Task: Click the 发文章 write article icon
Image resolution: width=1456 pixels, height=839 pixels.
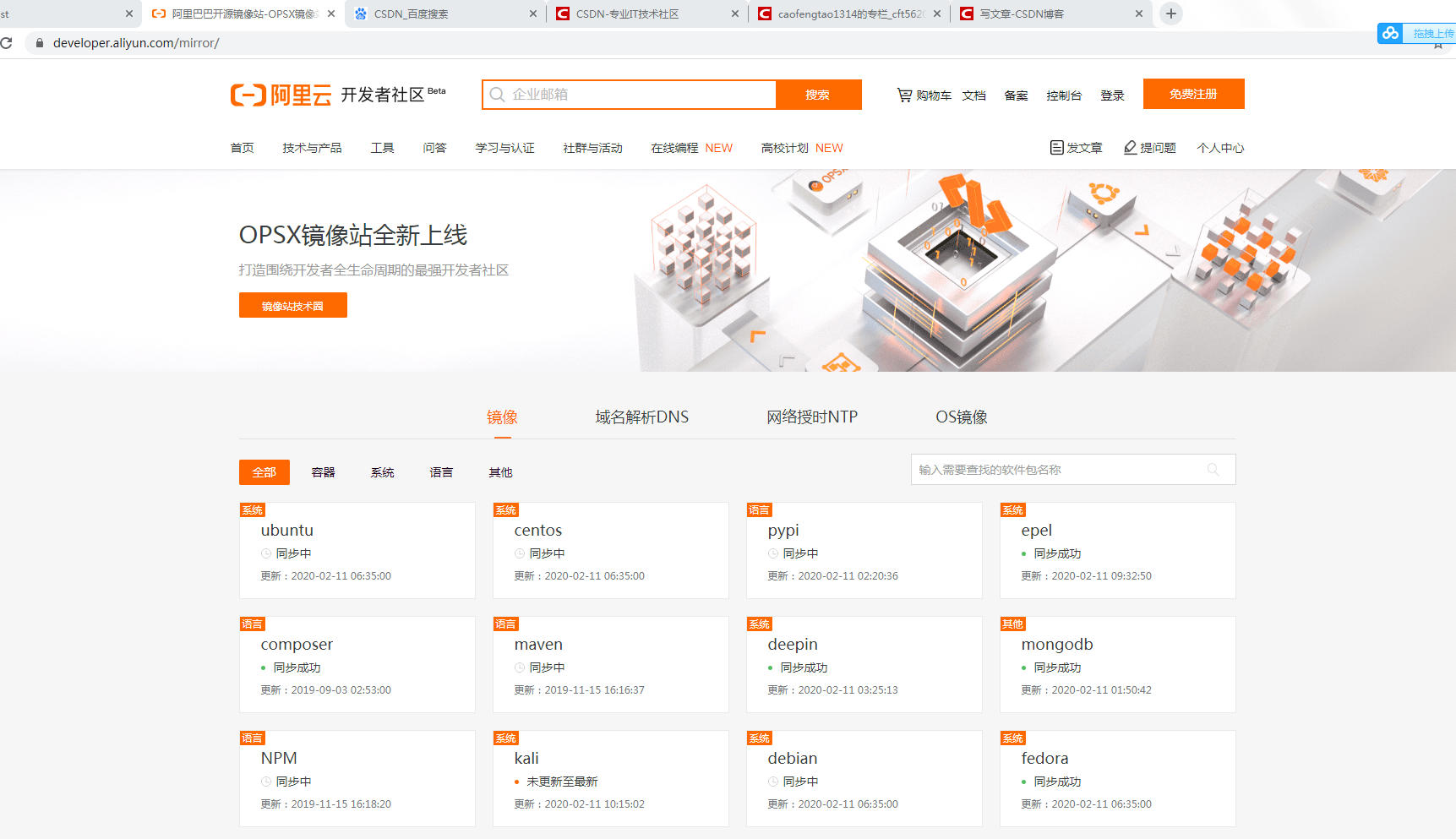Action: [x=1056, y=148]
